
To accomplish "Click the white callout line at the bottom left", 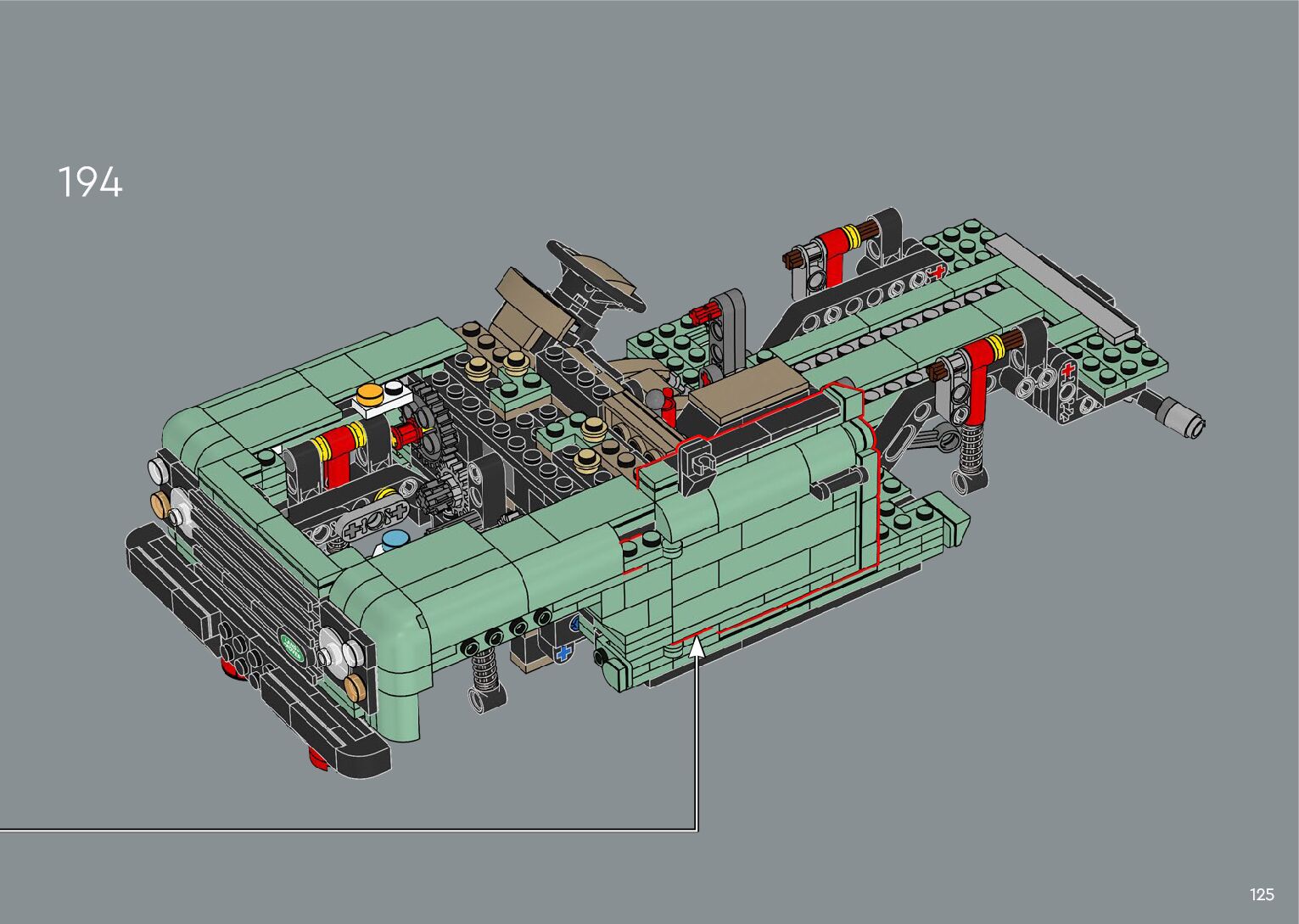I will pyautogui.click(x=339, y=829).
